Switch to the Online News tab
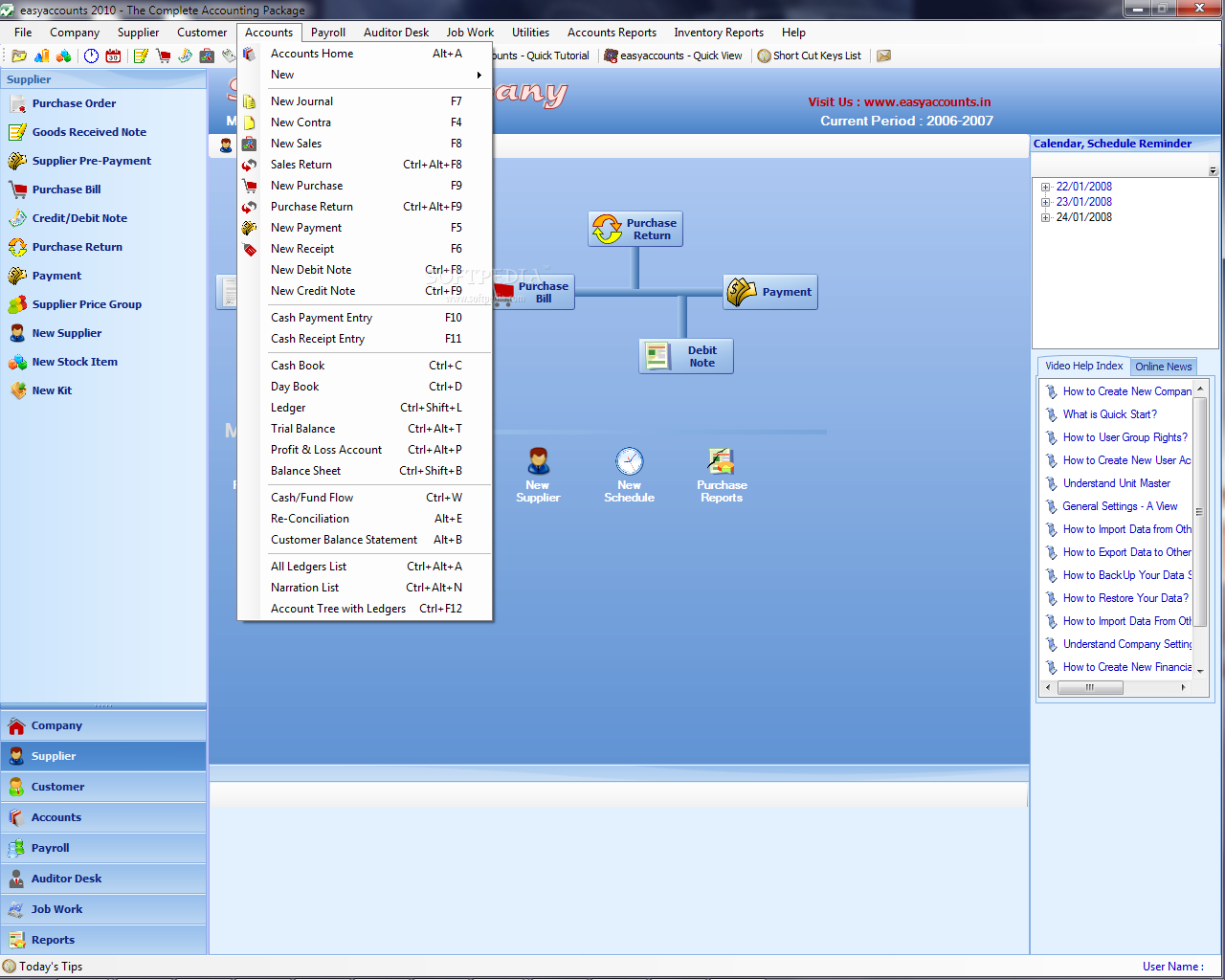1225x980 pixels. click(1164, 367)
